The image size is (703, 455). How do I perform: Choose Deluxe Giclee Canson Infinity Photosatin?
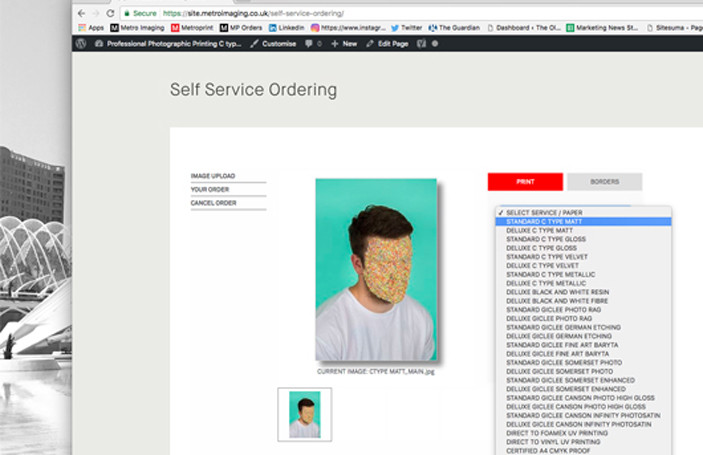click(583, 424)
